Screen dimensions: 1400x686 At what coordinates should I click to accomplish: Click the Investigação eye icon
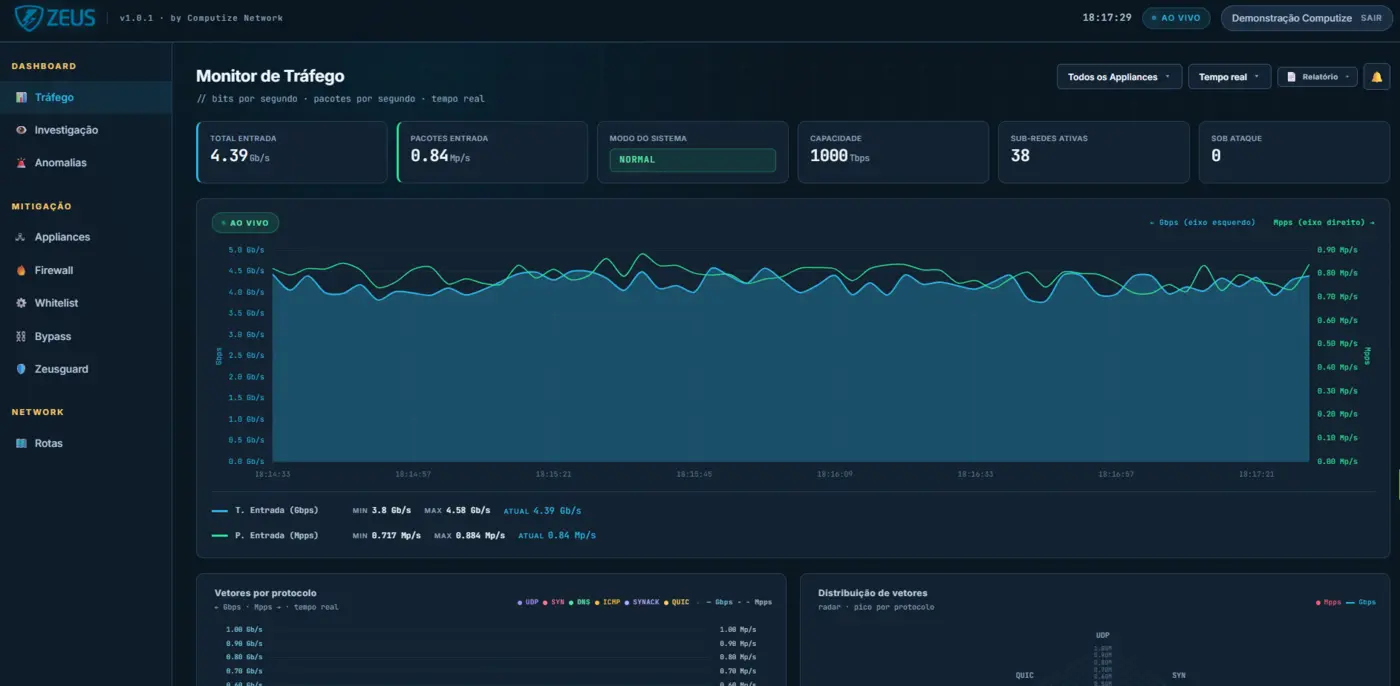[x=21, y=130]
